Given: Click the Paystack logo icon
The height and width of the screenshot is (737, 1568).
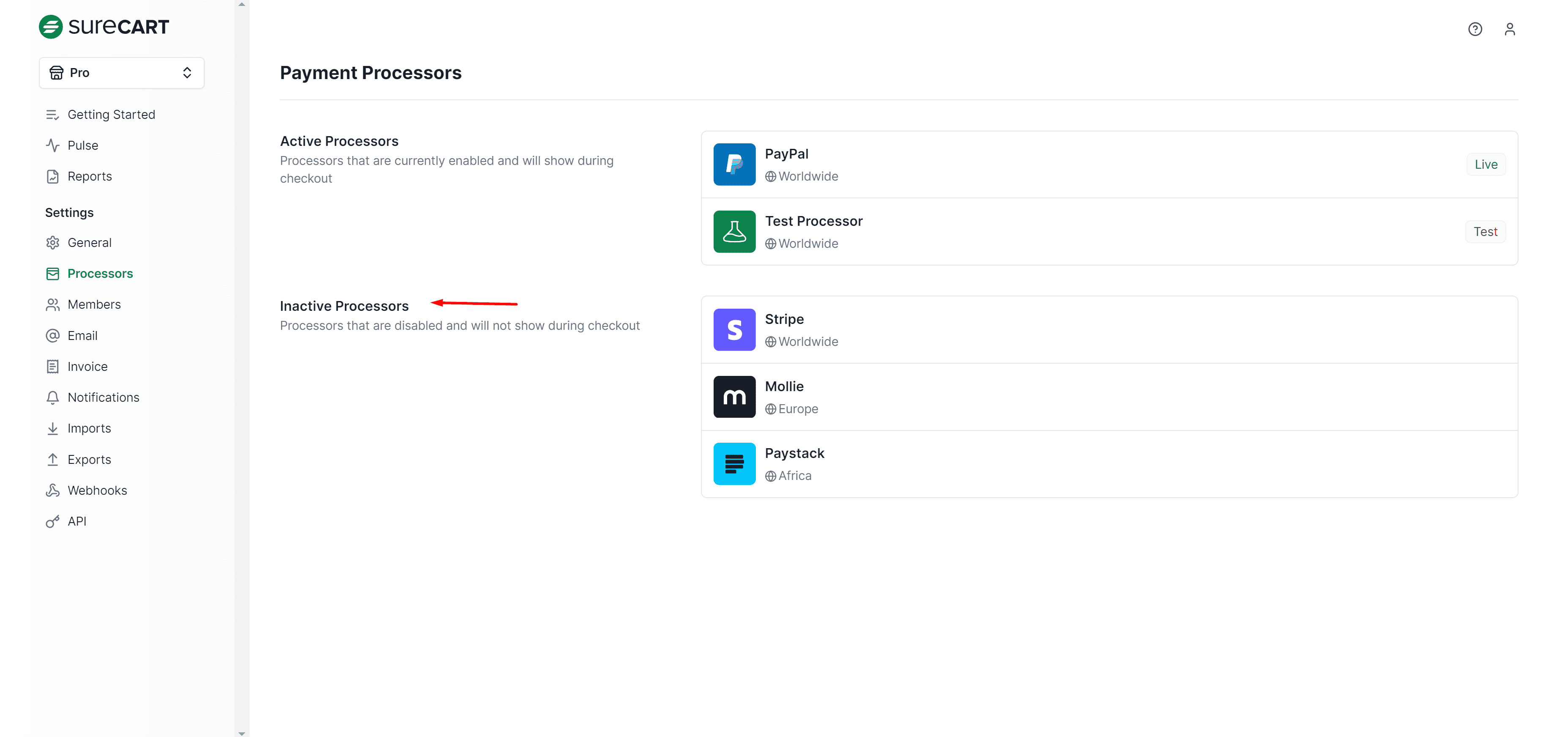Looking at the screenshot, I should click(x=733, y=464).
